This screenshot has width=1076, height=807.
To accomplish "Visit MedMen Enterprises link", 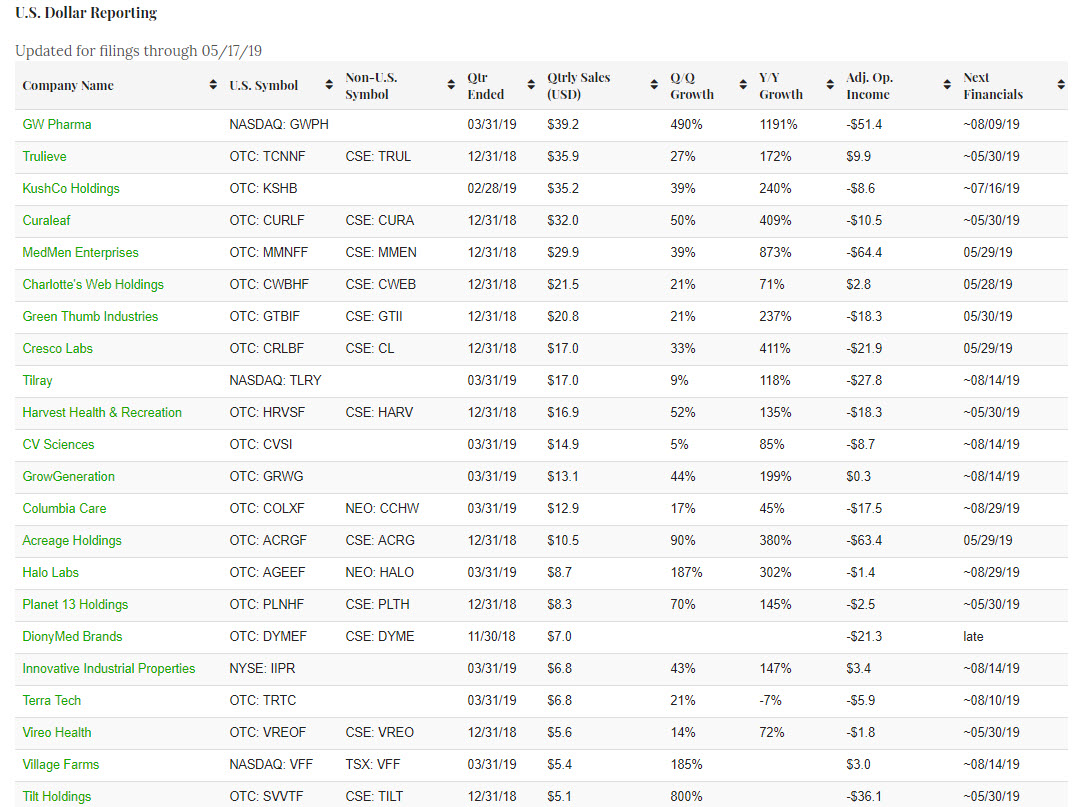I will click(x=81, y=253).
